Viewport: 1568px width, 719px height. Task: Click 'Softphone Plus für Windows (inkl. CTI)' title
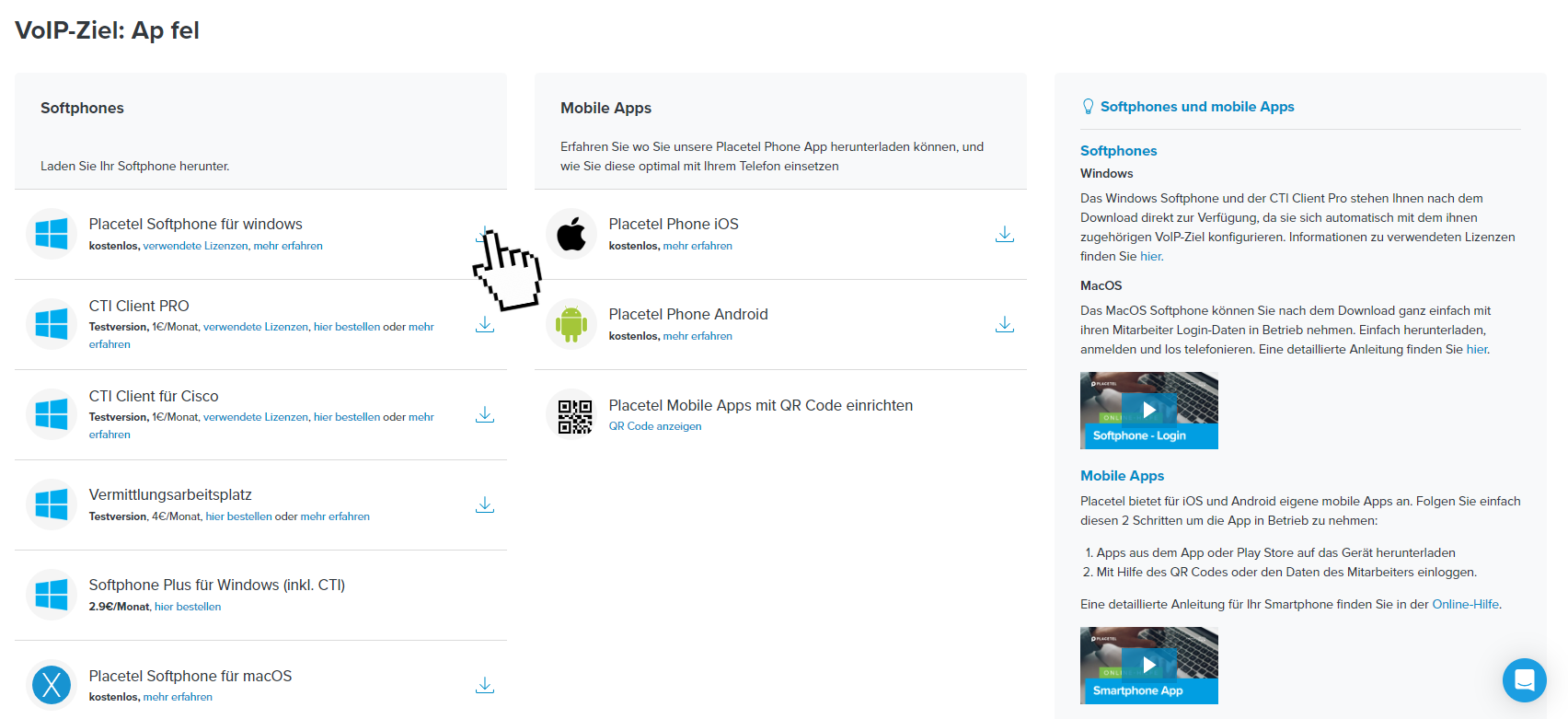(217, 586)
